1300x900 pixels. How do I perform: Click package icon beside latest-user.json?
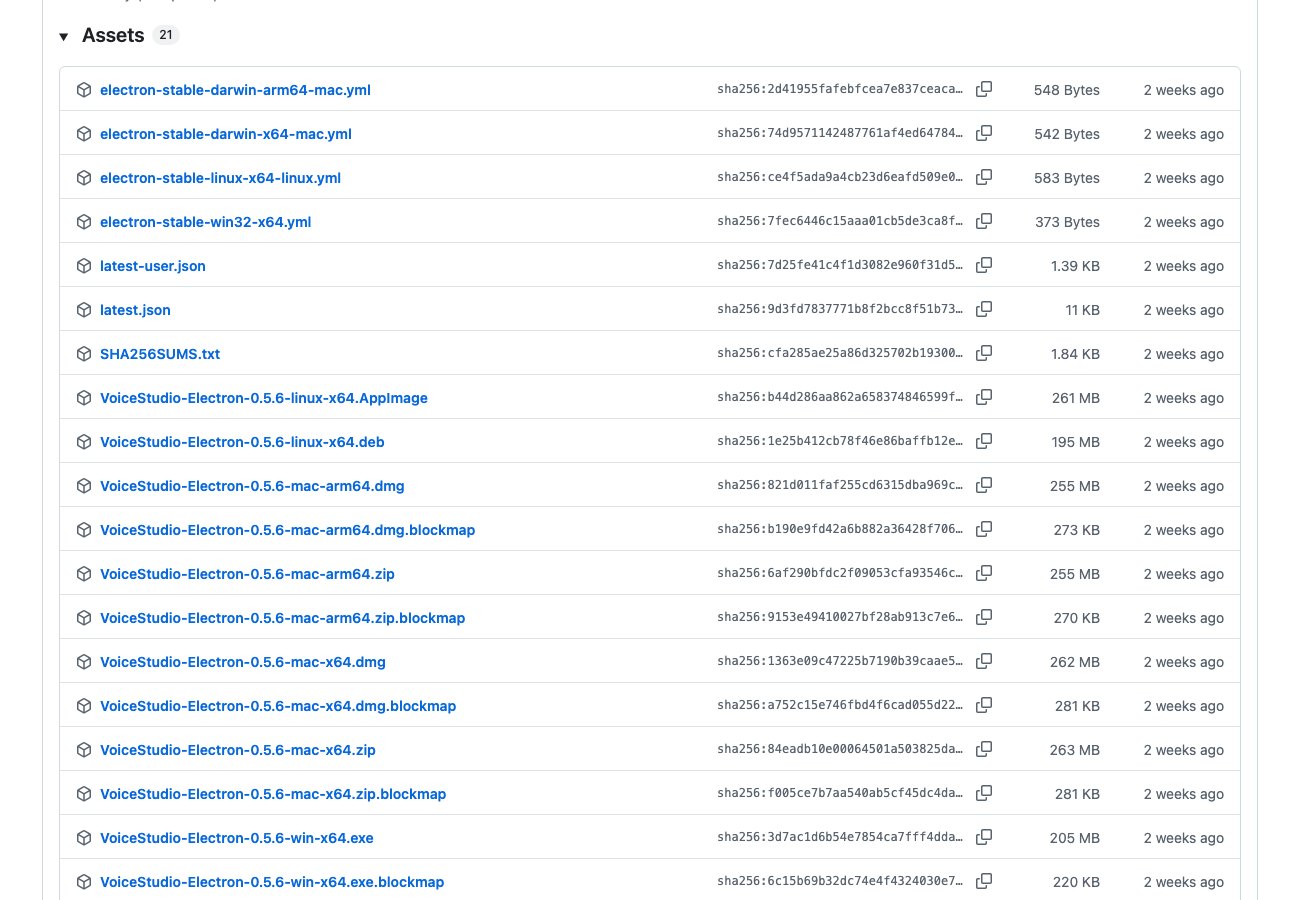[x=84, y=266]
